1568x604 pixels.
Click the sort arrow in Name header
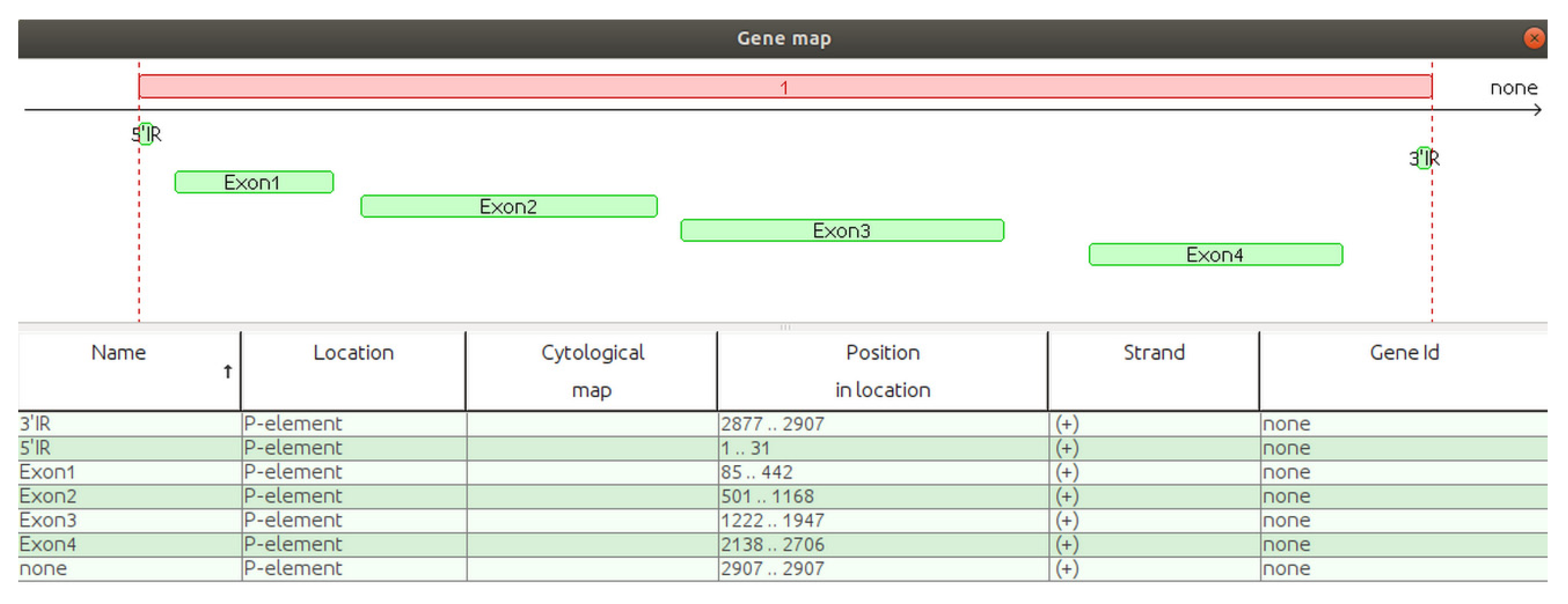228,371
